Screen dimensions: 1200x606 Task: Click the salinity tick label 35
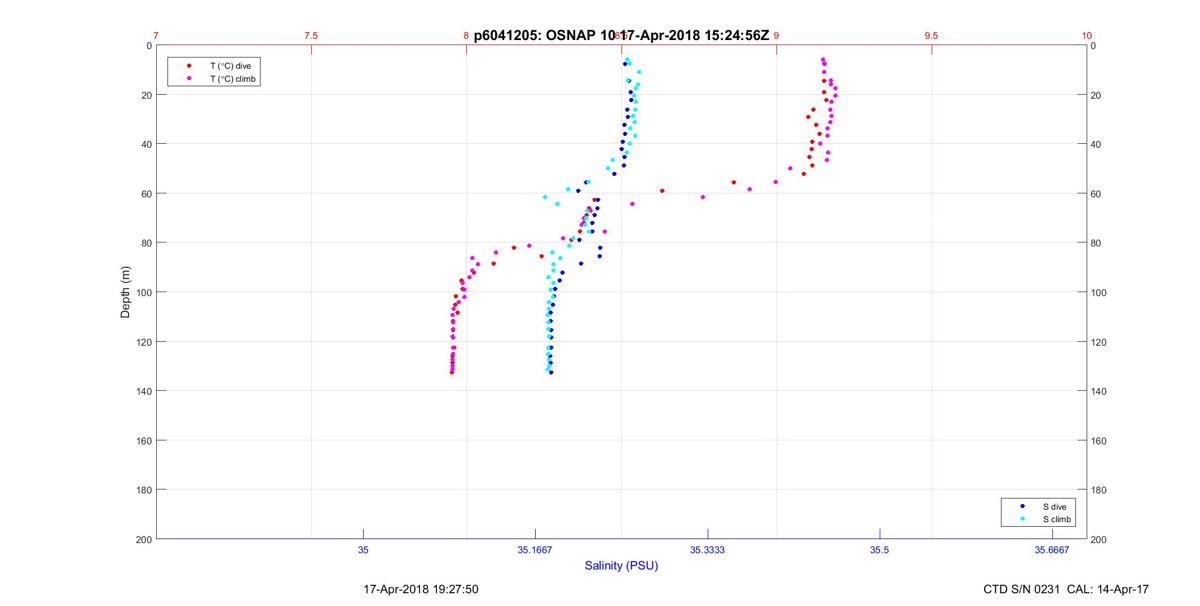tap(363, 549)
